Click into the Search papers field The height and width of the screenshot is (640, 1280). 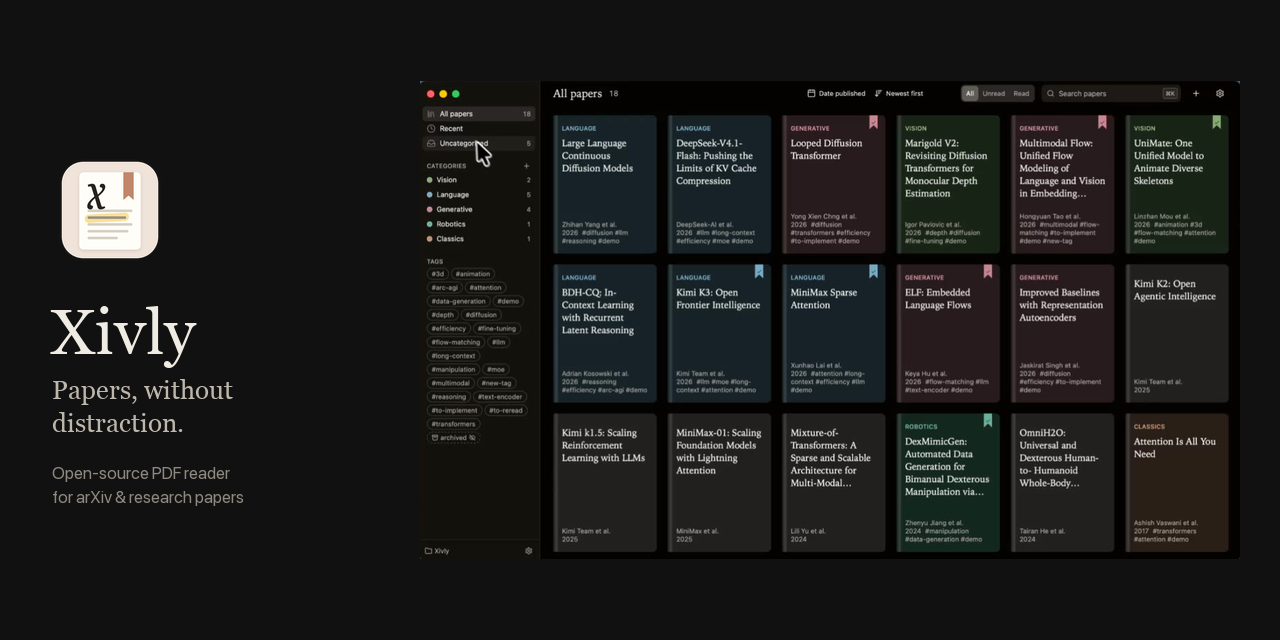(x=1110, y=94)
